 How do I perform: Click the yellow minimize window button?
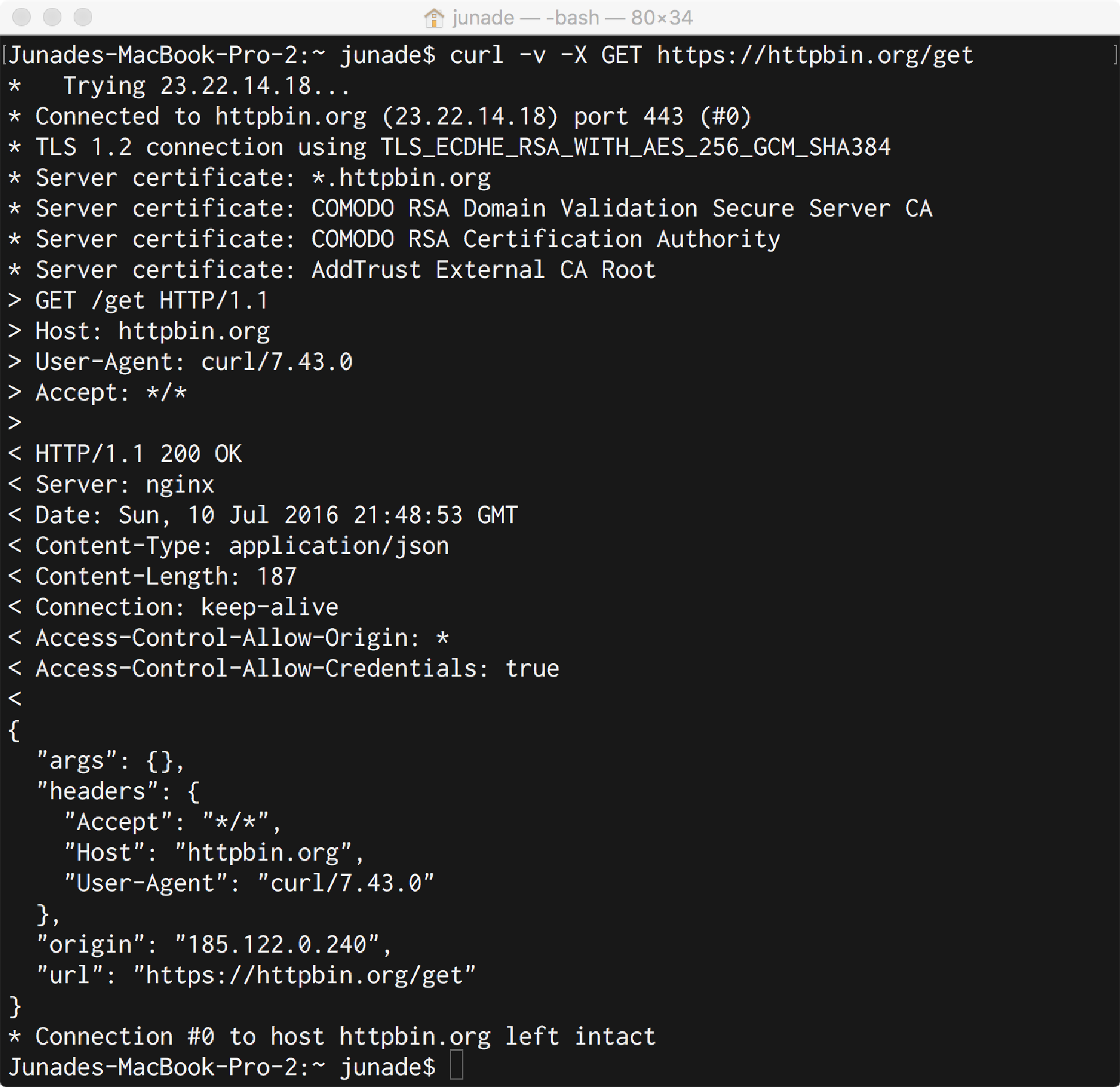tap(52, 17)
